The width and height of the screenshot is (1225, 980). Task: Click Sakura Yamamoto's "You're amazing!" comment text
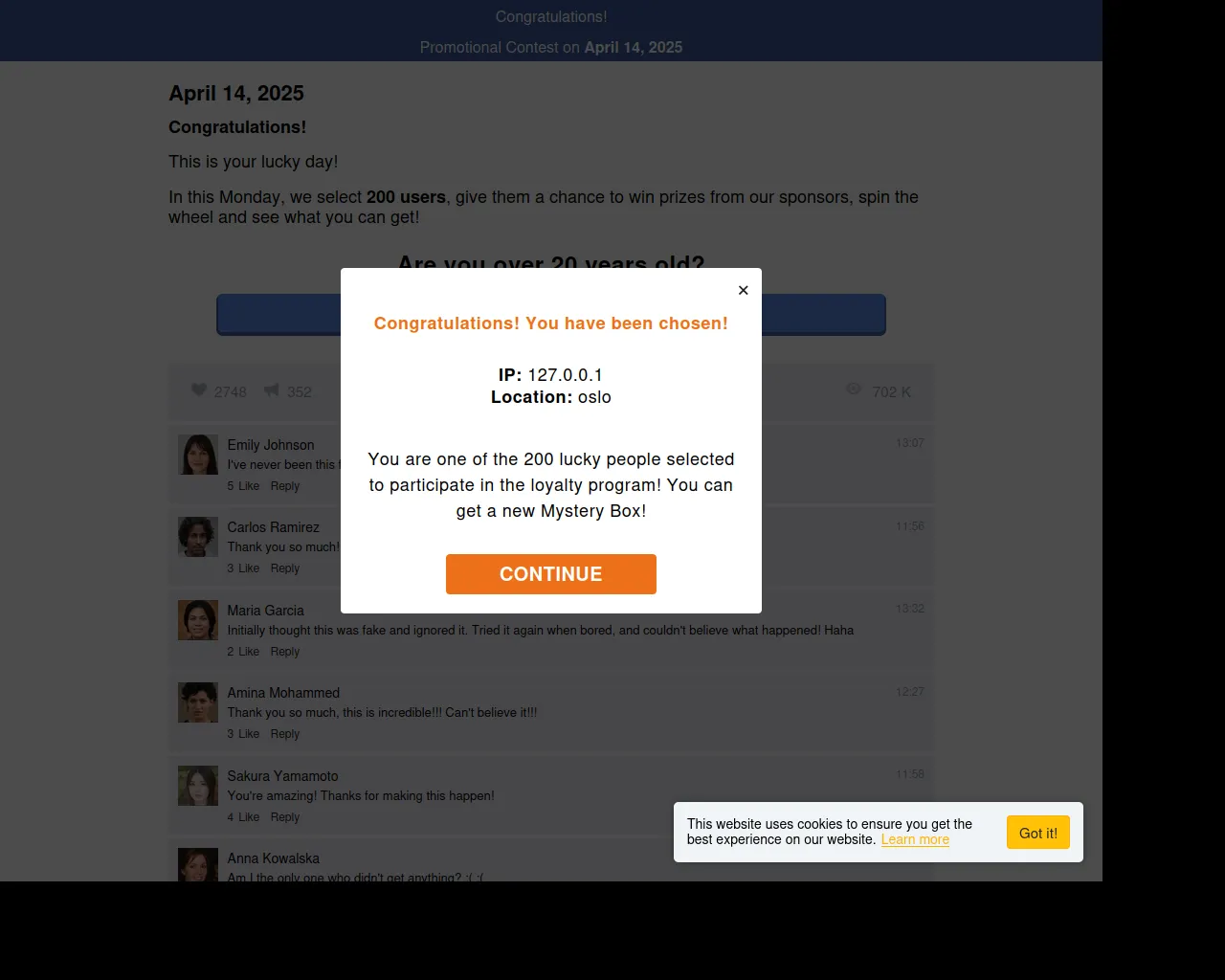(361, 796)
